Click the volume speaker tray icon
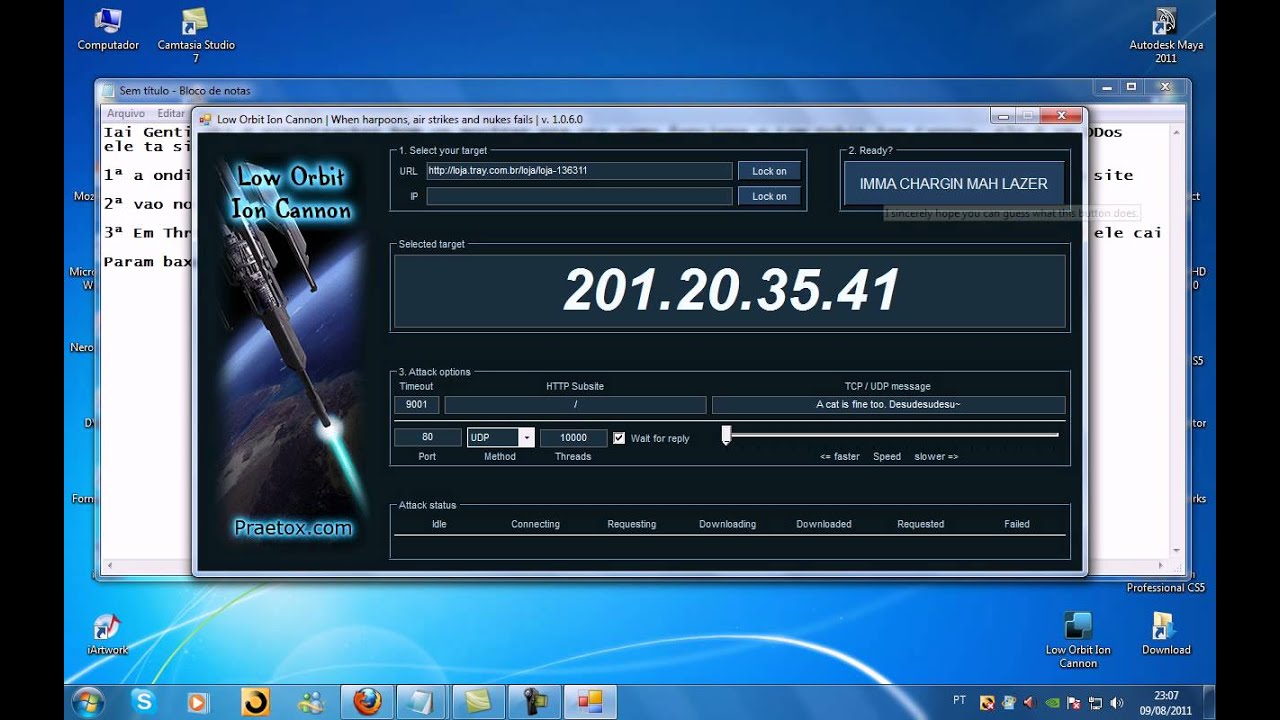 (x=1116, y=702)
